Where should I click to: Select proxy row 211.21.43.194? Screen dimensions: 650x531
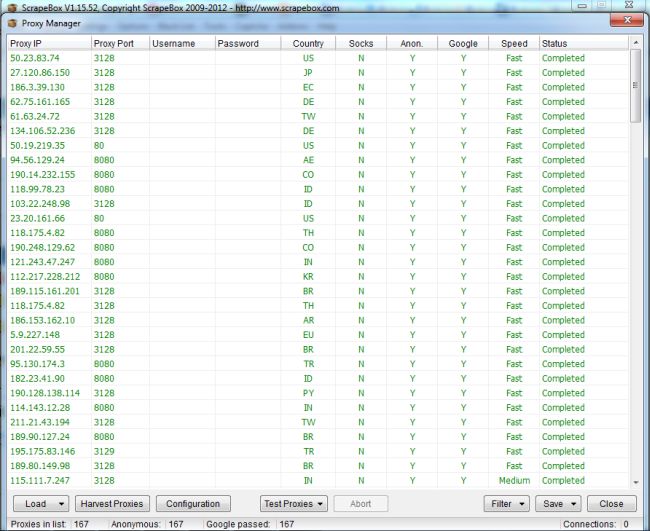click(x=318, y=422)
